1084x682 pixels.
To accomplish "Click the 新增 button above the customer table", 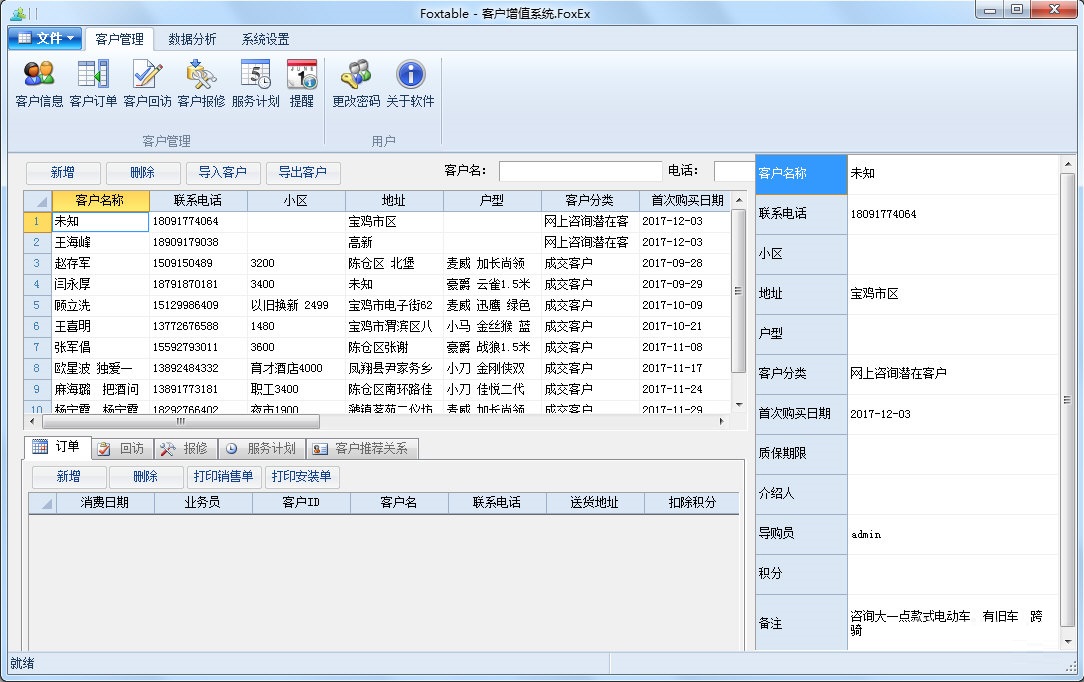I will coord(63,172).
